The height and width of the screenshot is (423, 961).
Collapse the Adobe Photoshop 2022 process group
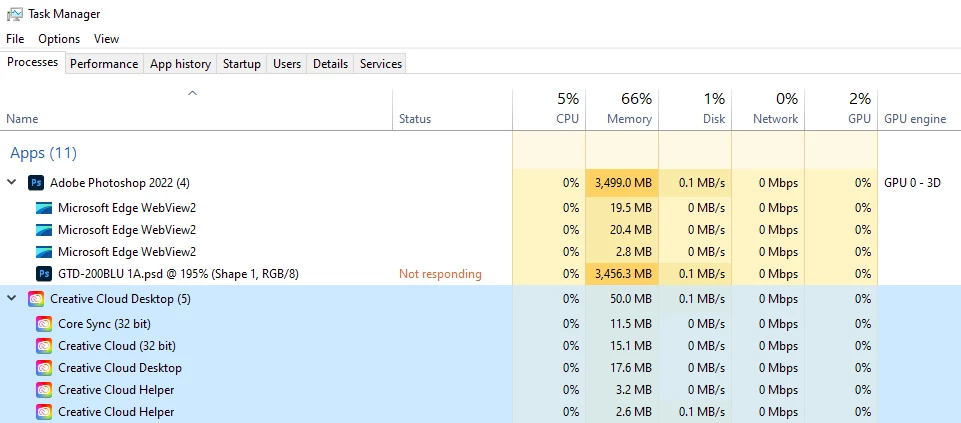[12, 182]
